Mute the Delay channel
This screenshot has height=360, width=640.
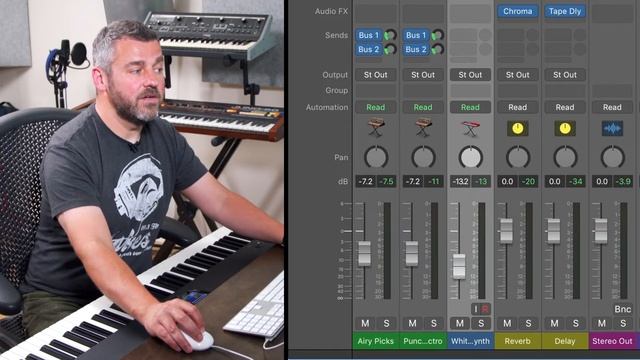[x=555, y=323]
